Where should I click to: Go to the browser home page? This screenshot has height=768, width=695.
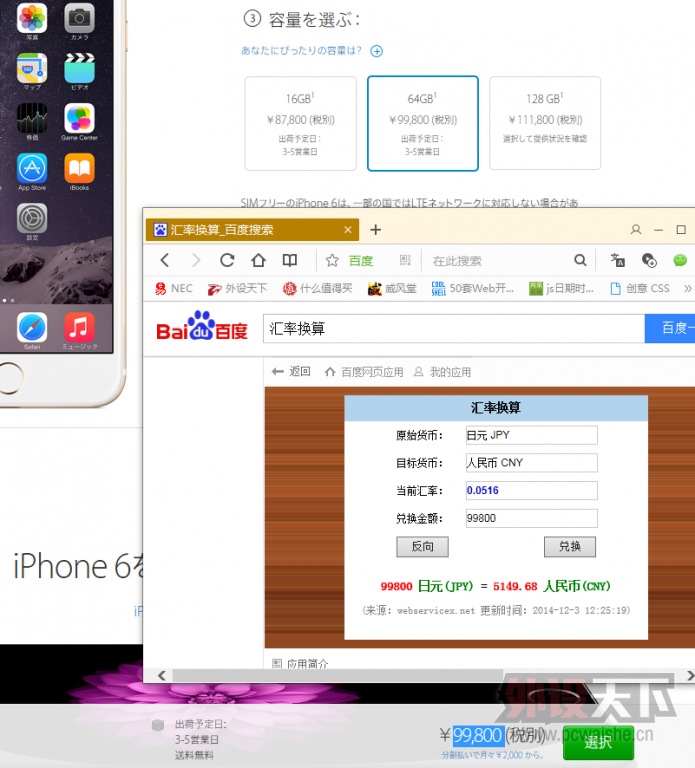pyautogui.click(x=259, y=260)
